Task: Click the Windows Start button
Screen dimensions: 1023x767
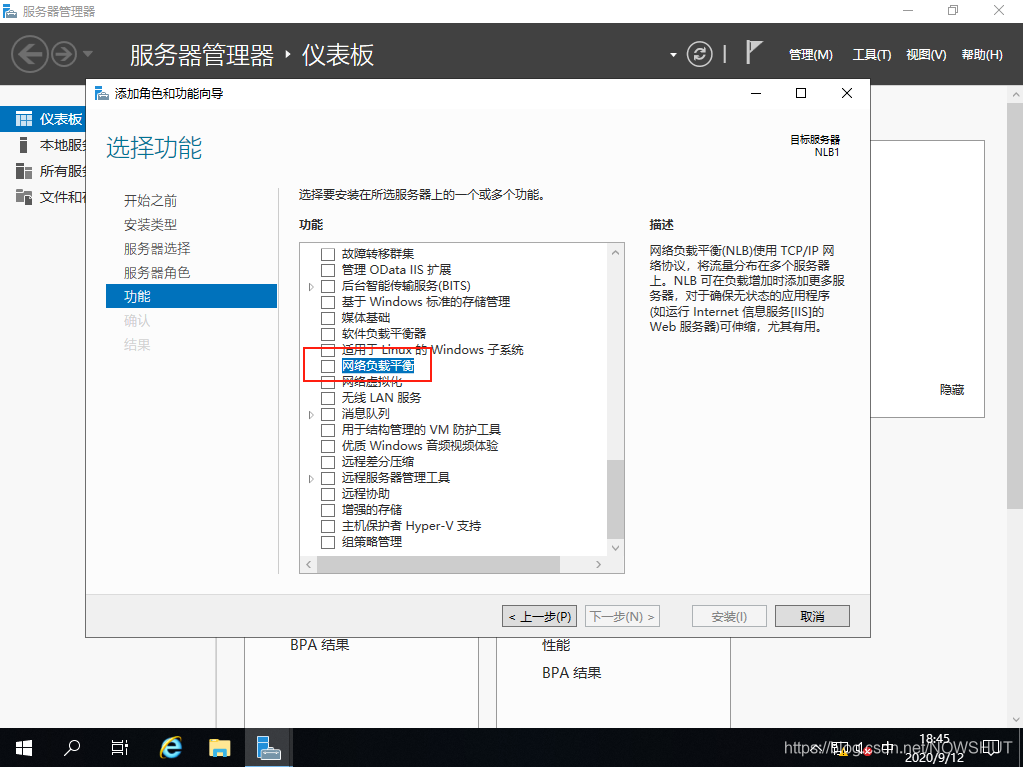Action: (x=23, y=747)
